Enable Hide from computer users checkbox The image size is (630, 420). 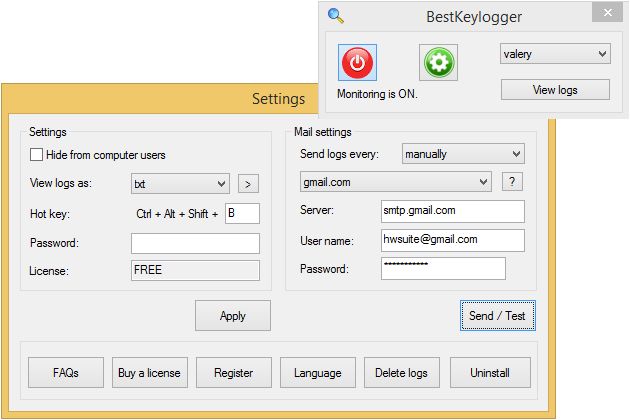click(x=37, y=155)
